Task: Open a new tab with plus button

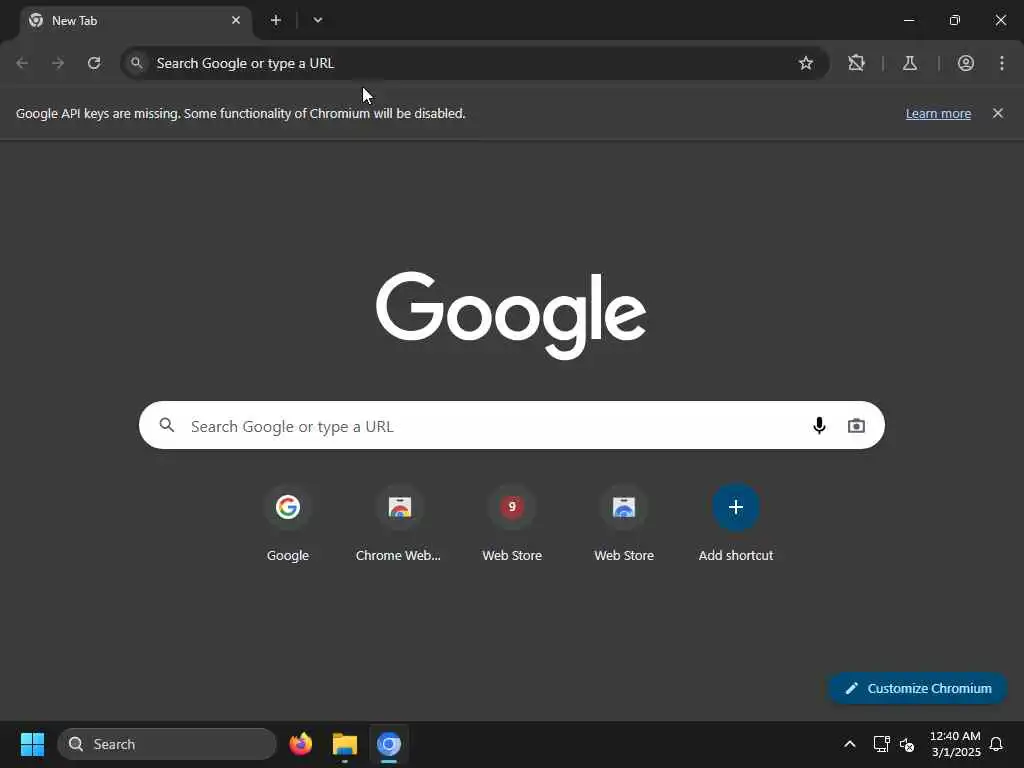Action: click(276, 20)
